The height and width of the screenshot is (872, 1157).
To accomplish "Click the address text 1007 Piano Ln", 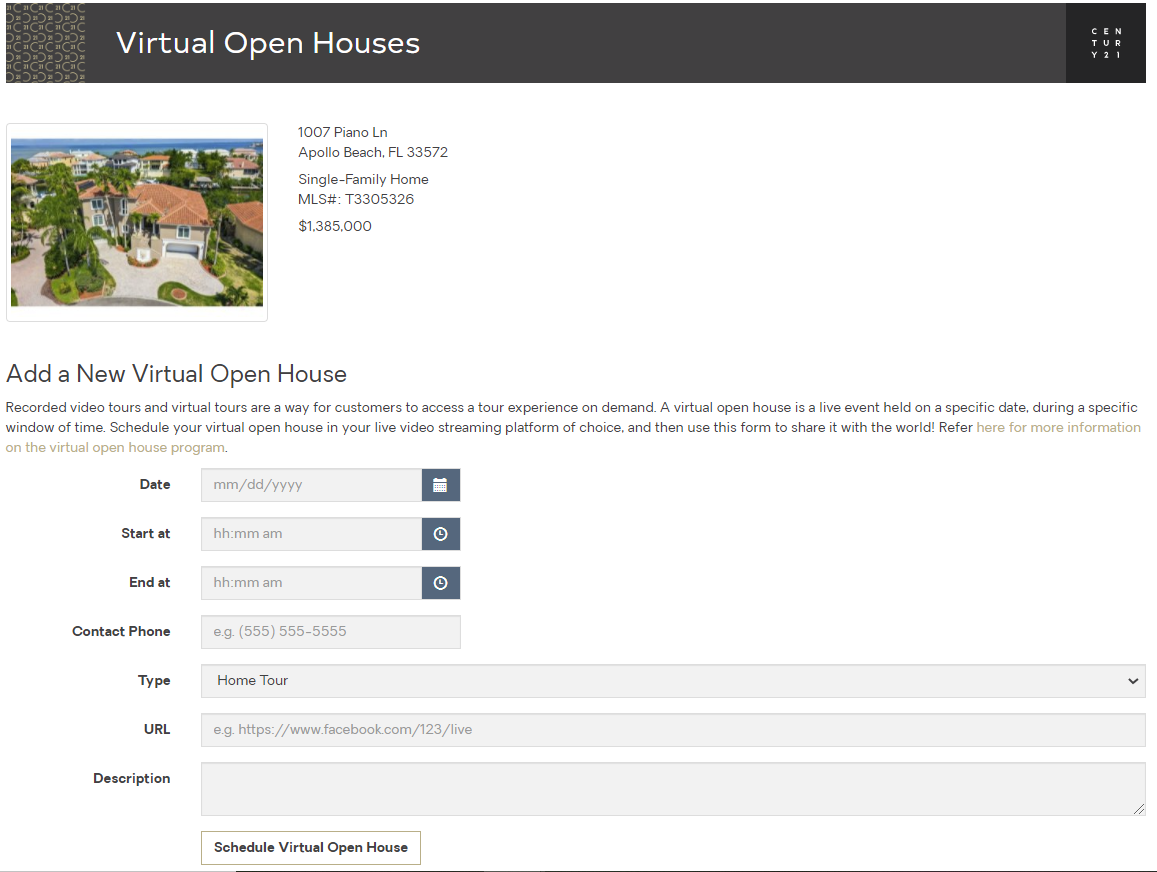I will click(x=342, y=132).
